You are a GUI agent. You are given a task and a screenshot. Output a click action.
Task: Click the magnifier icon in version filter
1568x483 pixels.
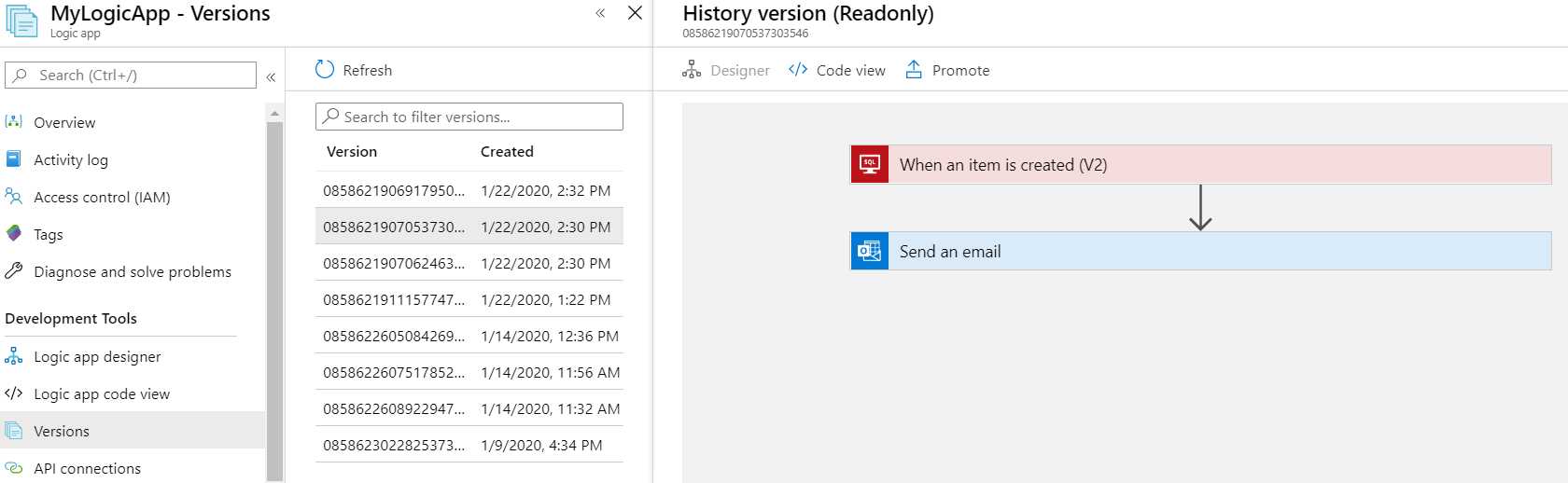(x=331, y=117)
